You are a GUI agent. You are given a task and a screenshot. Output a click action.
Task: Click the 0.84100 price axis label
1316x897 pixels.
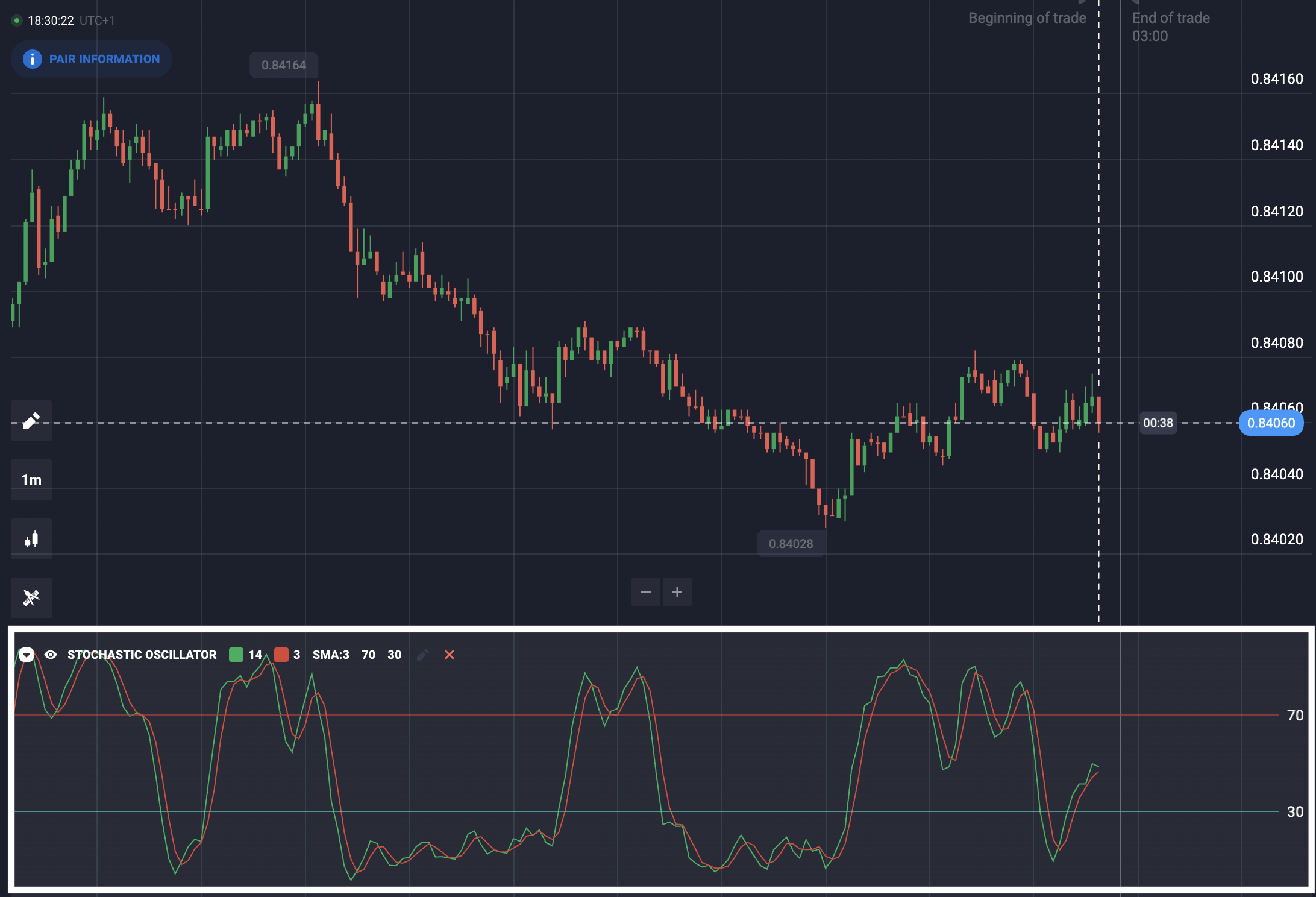click(1277, 277)
